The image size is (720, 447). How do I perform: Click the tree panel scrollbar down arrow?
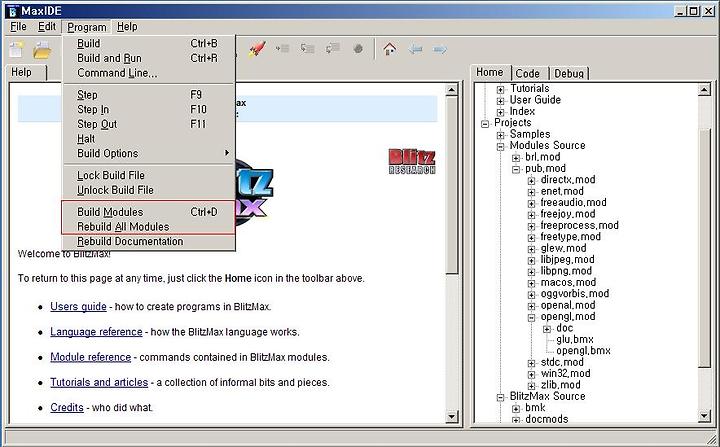(704, 416)
